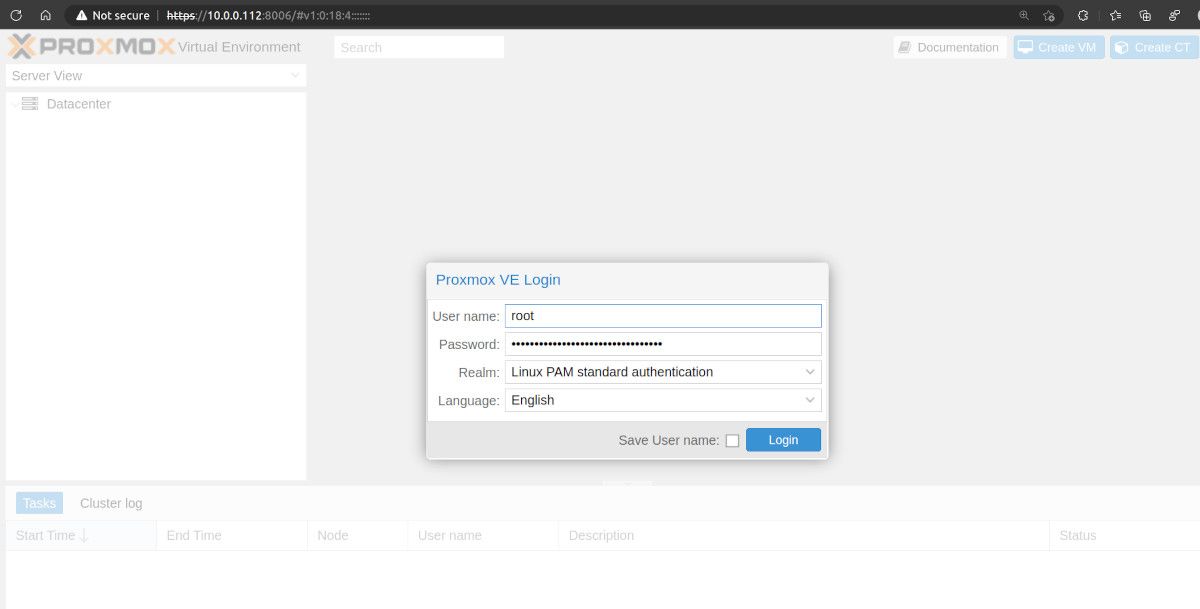Open Documentation using the book icon

click(x=904, y=47)
